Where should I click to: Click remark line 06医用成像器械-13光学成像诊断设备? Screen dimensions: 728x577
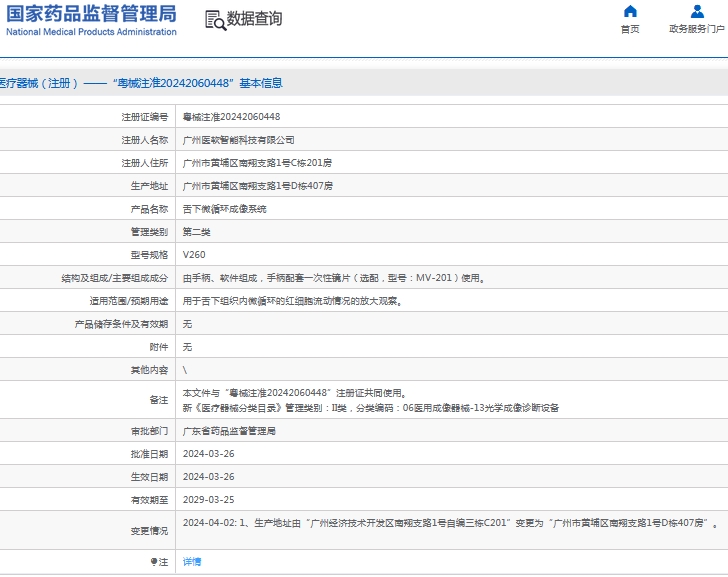(370, 408)
